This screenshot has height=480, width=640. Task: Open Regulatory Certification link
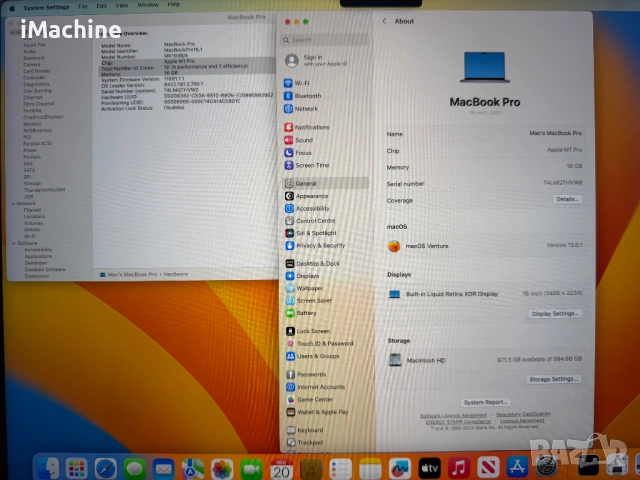(523, 414)
